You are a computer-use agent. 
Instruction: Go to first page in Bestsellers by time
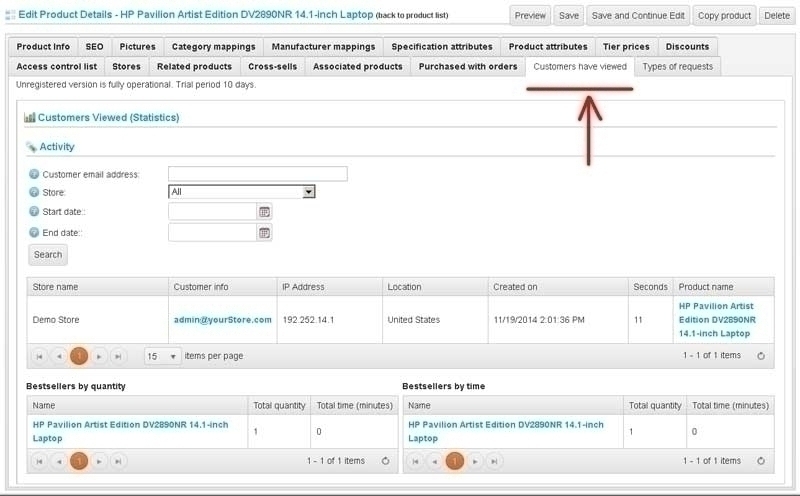click(415, 461)
